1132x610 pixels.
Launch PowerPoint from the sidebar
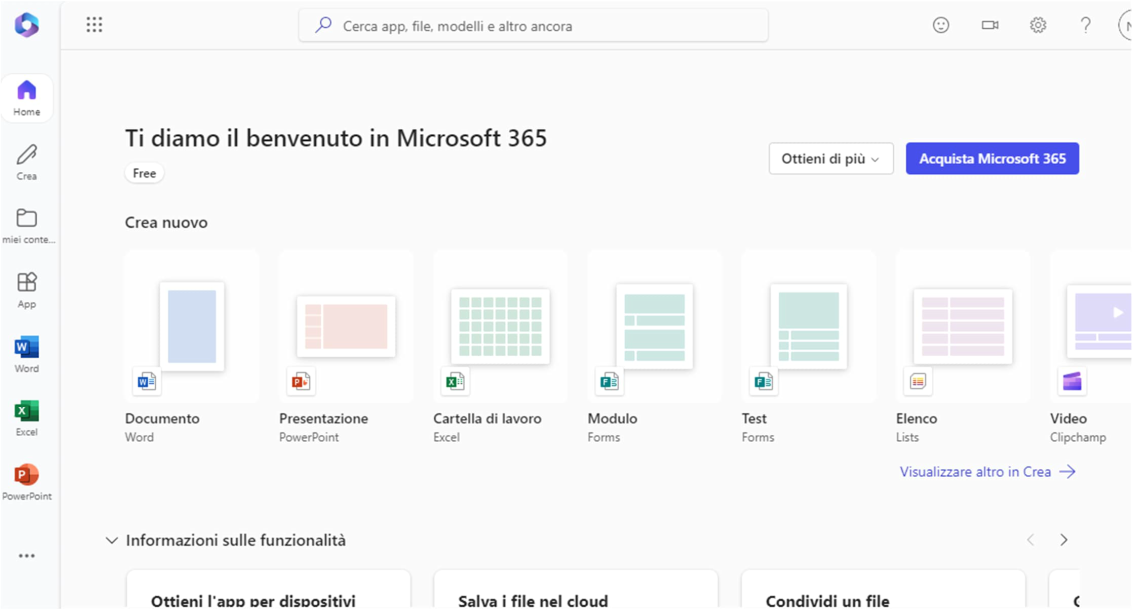(27, 482)
